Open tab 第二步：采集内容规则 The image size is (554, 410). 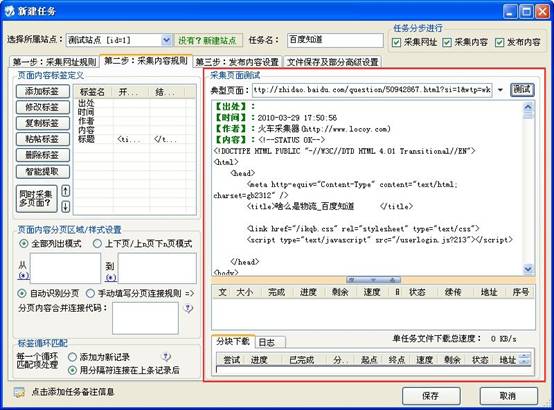(146, 60)
